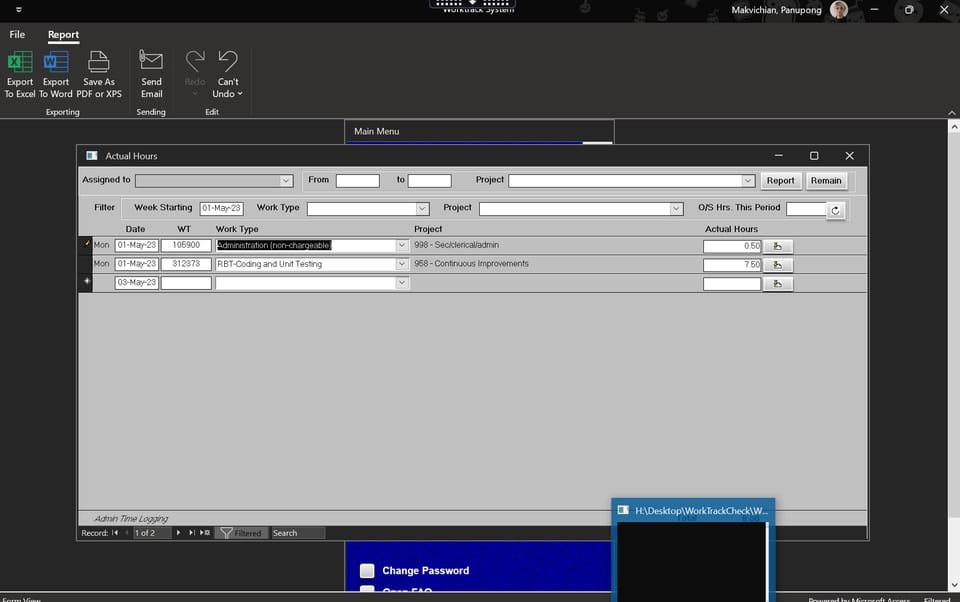This screenshot has height=602, width=960.
Task: Click the Remain button
Action: click(826, 181)
